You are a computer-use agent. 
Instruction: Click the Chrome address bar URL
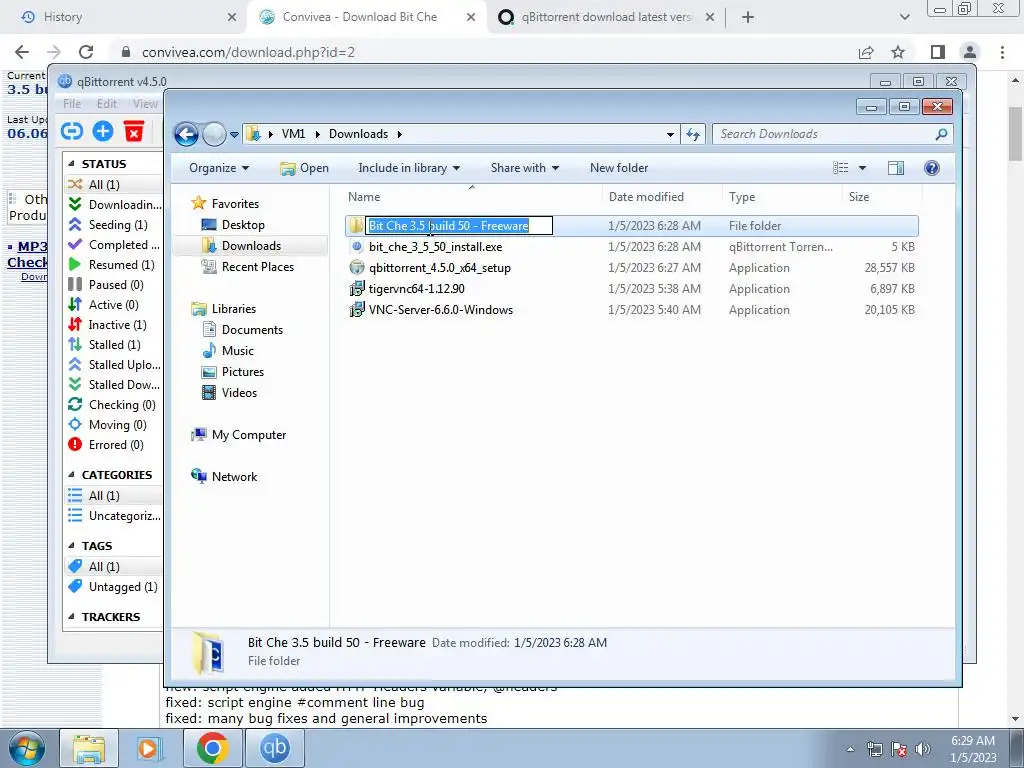(248, 52)
